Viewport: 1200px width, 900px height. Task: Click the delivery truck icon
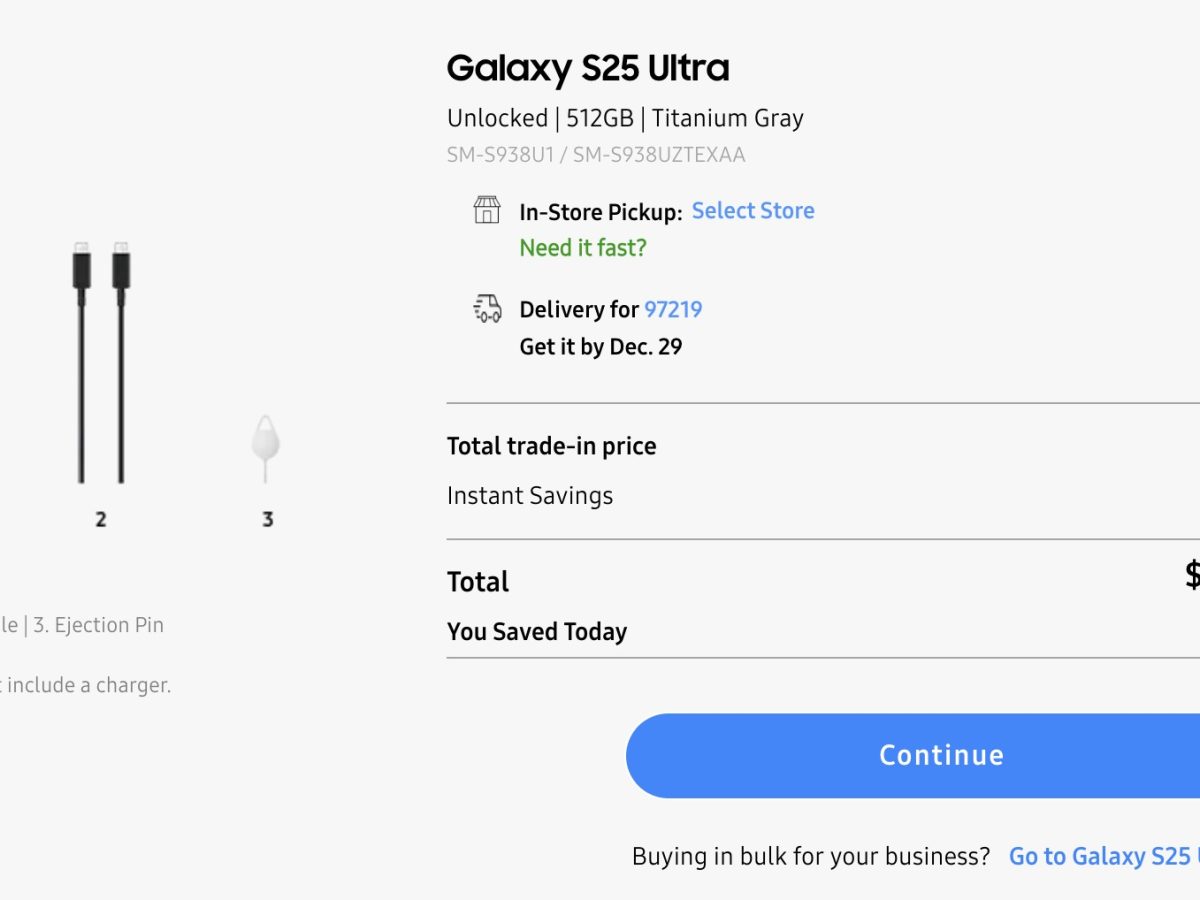tap(487, 309)
